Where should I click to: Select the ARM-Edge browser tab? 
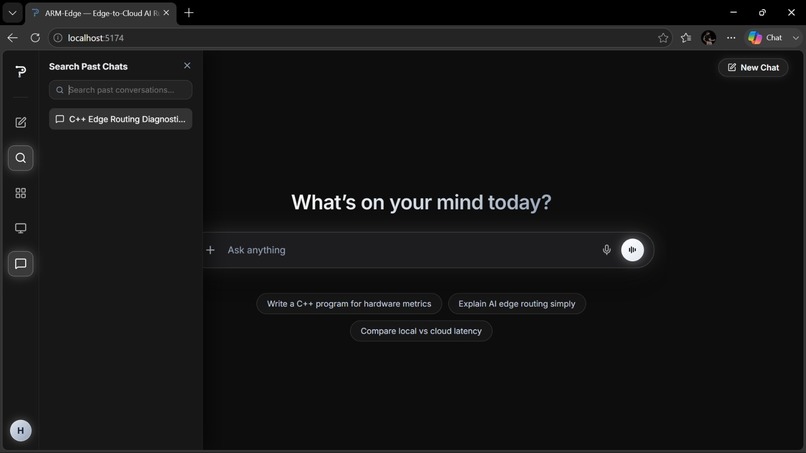coord(100,13)
